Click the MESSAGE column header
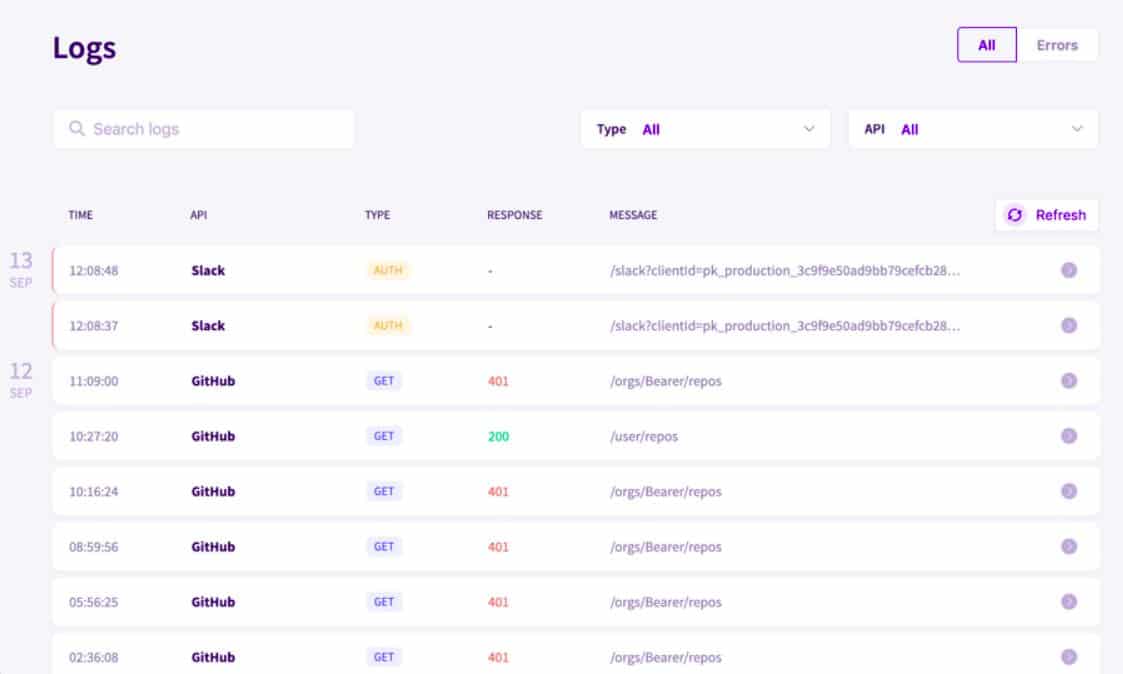Screen dimensions: 1123x674 (633, 215)
